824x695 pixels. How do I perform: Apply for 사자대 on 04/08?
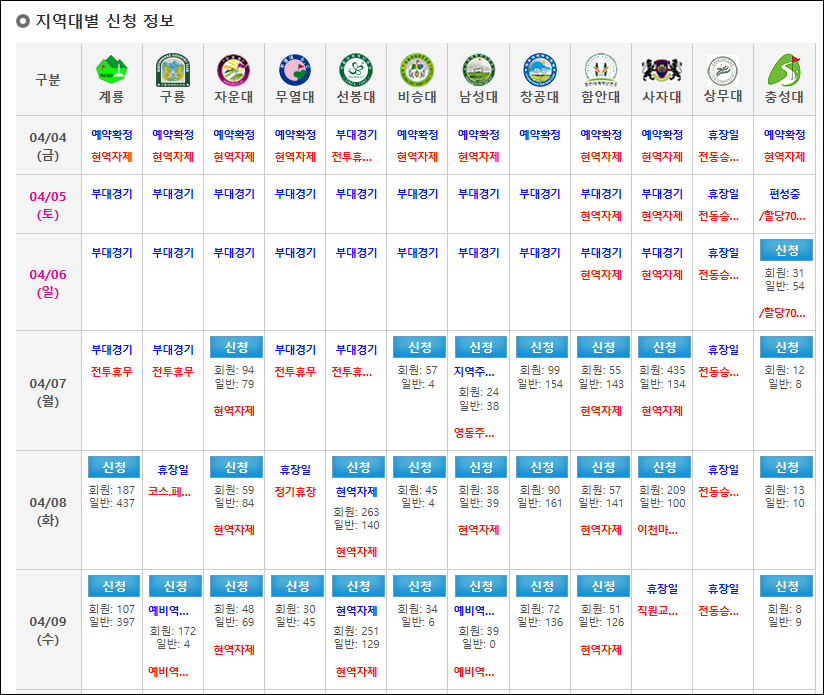point(664,466)
